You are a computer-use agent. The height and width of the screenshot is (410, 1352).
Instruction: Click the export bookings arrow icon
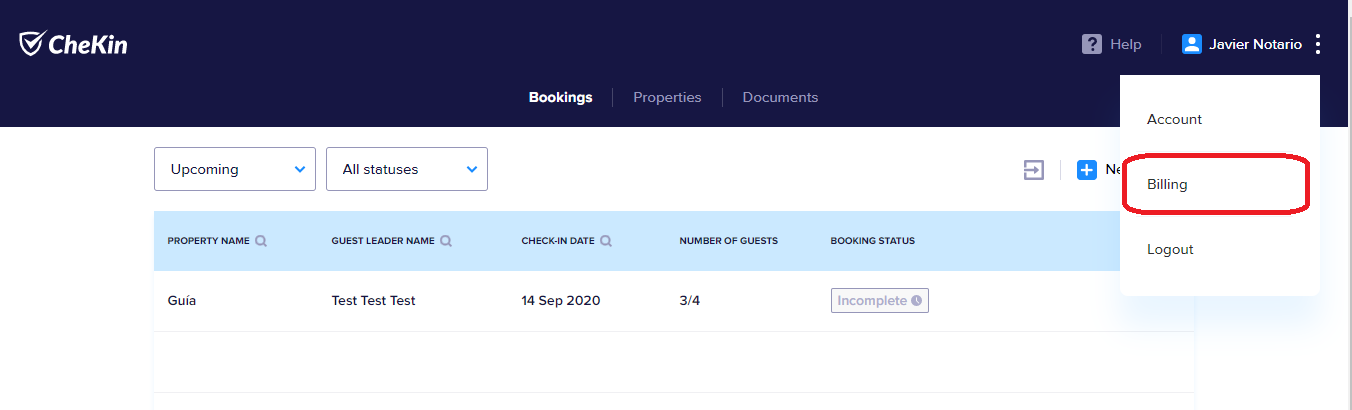click(x=1033, y=170)
